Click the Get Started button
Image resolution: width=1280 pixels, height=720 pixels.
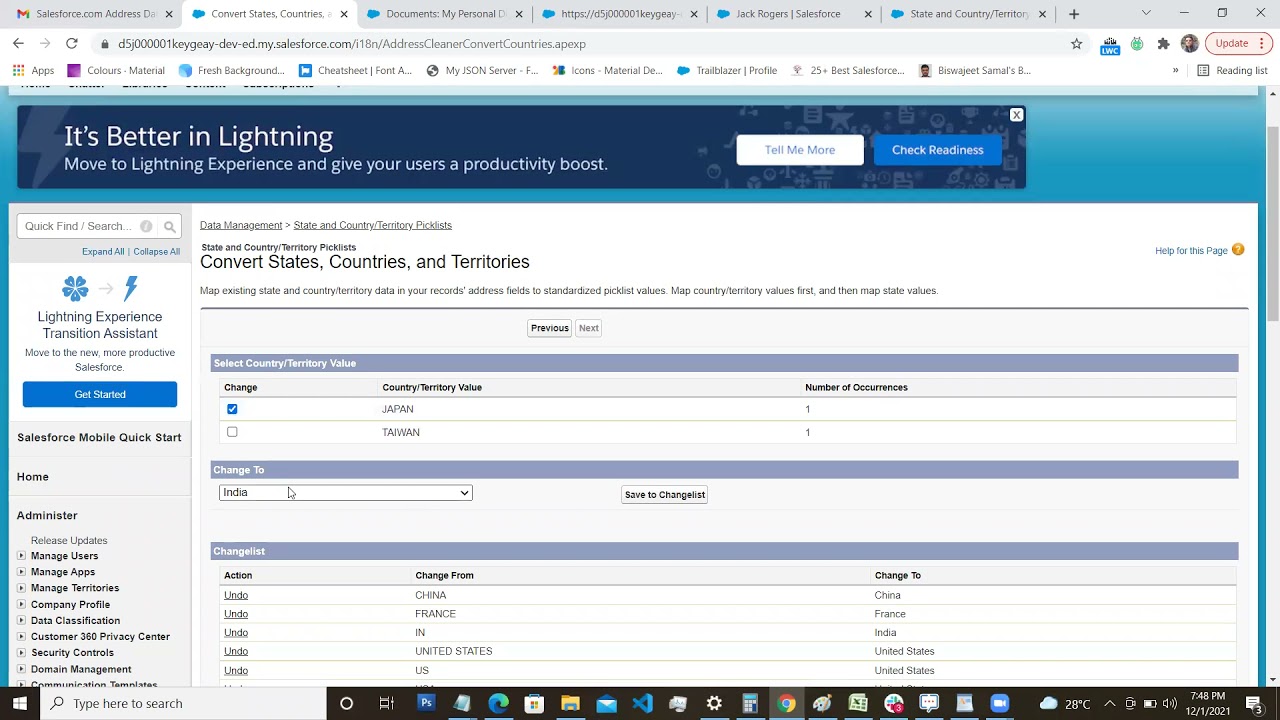coord(100,394)
